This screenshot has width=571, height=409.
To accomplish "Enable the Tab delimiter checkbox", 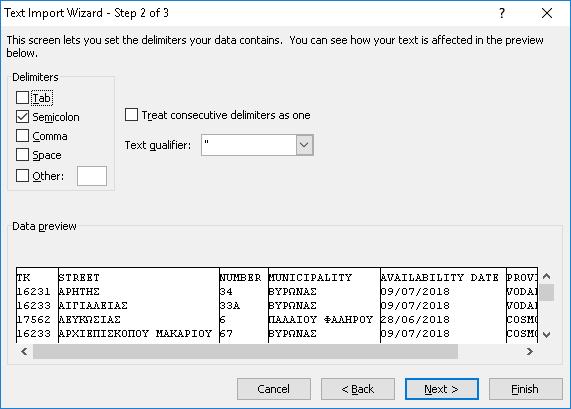I will [23, 98].
